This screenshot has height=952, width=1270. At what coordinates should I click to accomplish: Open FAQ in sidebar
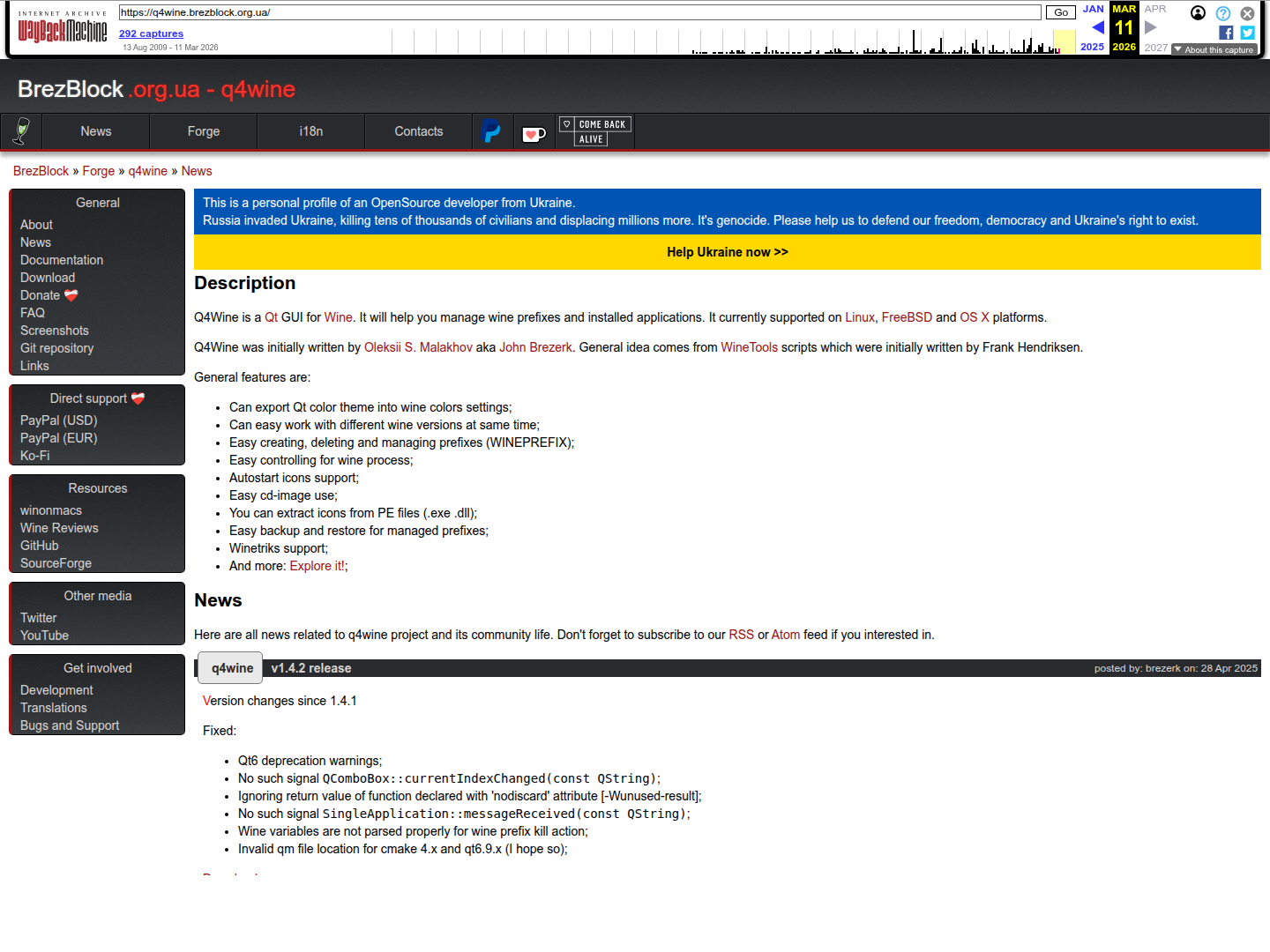33,313
